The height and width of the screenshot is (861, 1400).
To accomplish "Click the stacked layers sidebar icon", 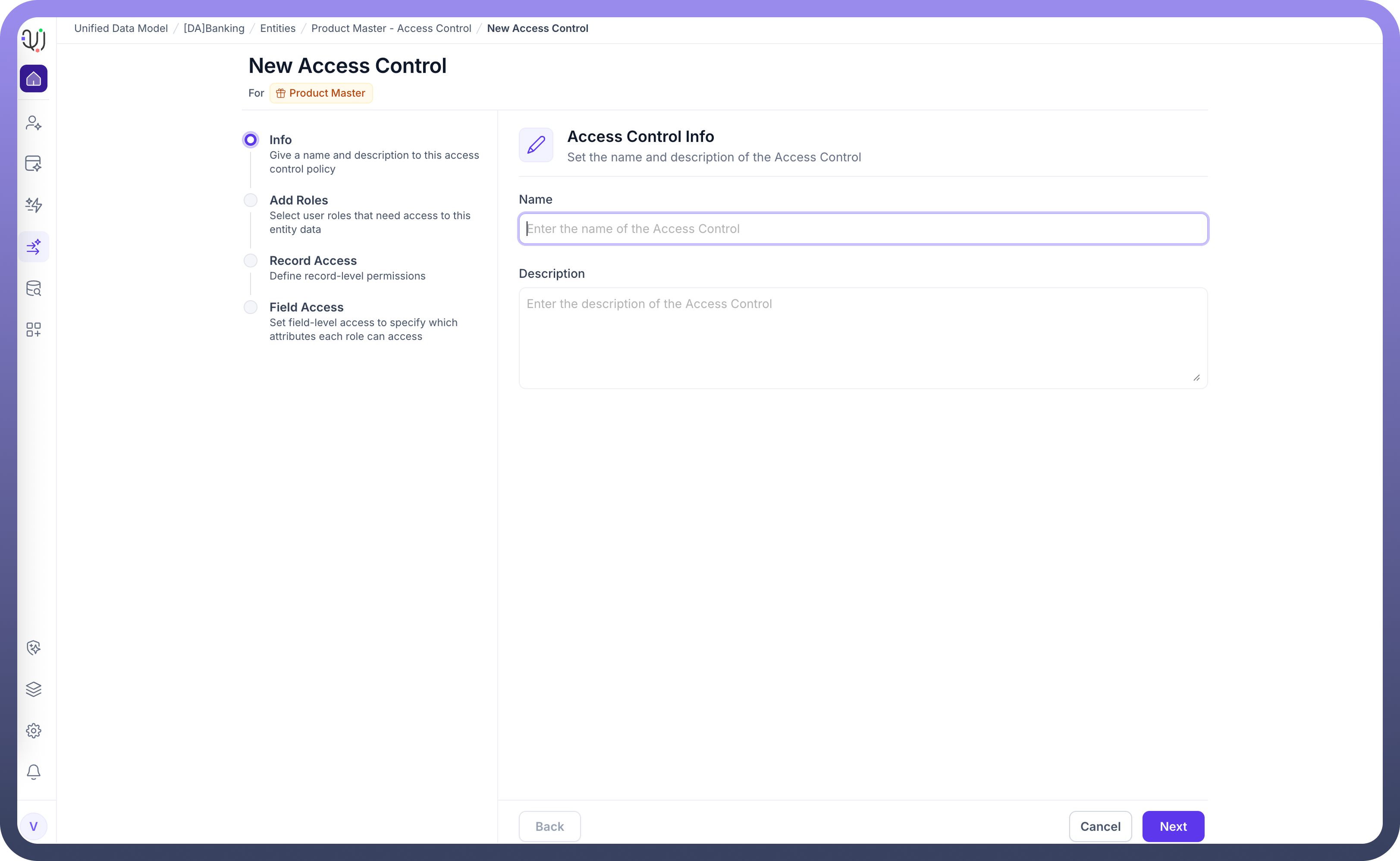I will [34, 689].
